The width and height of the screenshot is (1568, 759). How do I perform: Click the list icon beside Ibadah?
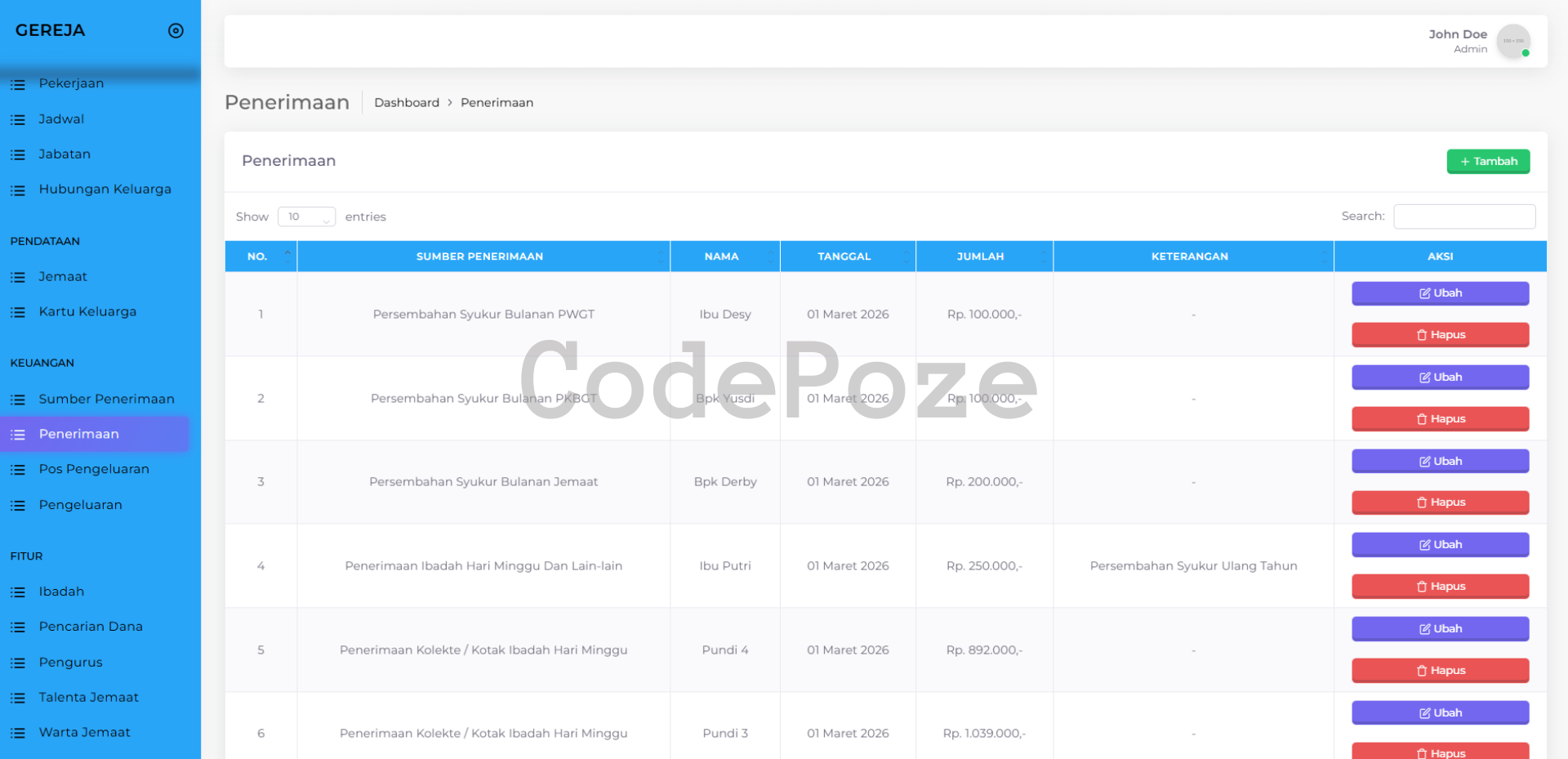18,592
